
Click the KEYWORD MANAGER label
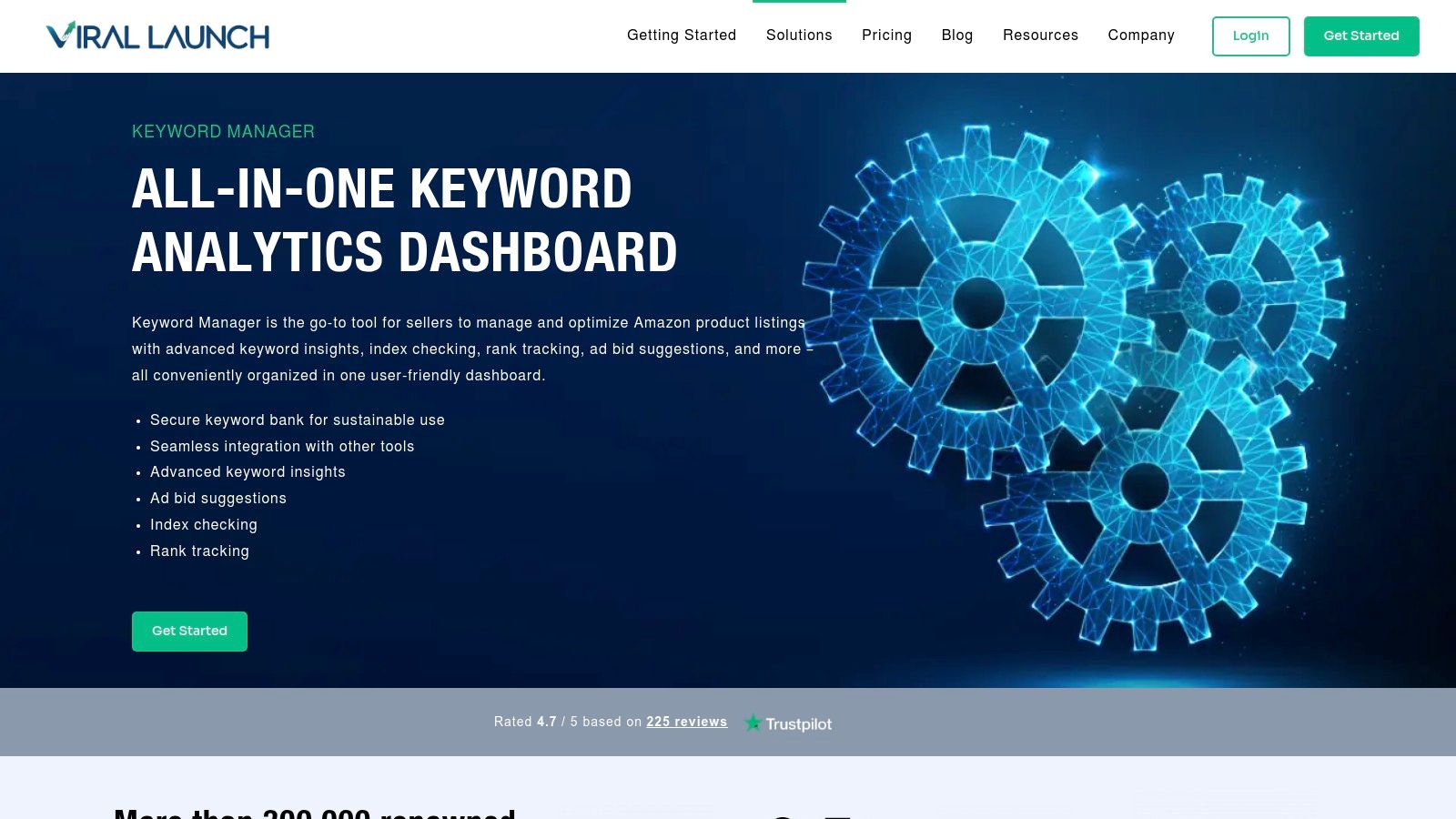pos(223,132)
